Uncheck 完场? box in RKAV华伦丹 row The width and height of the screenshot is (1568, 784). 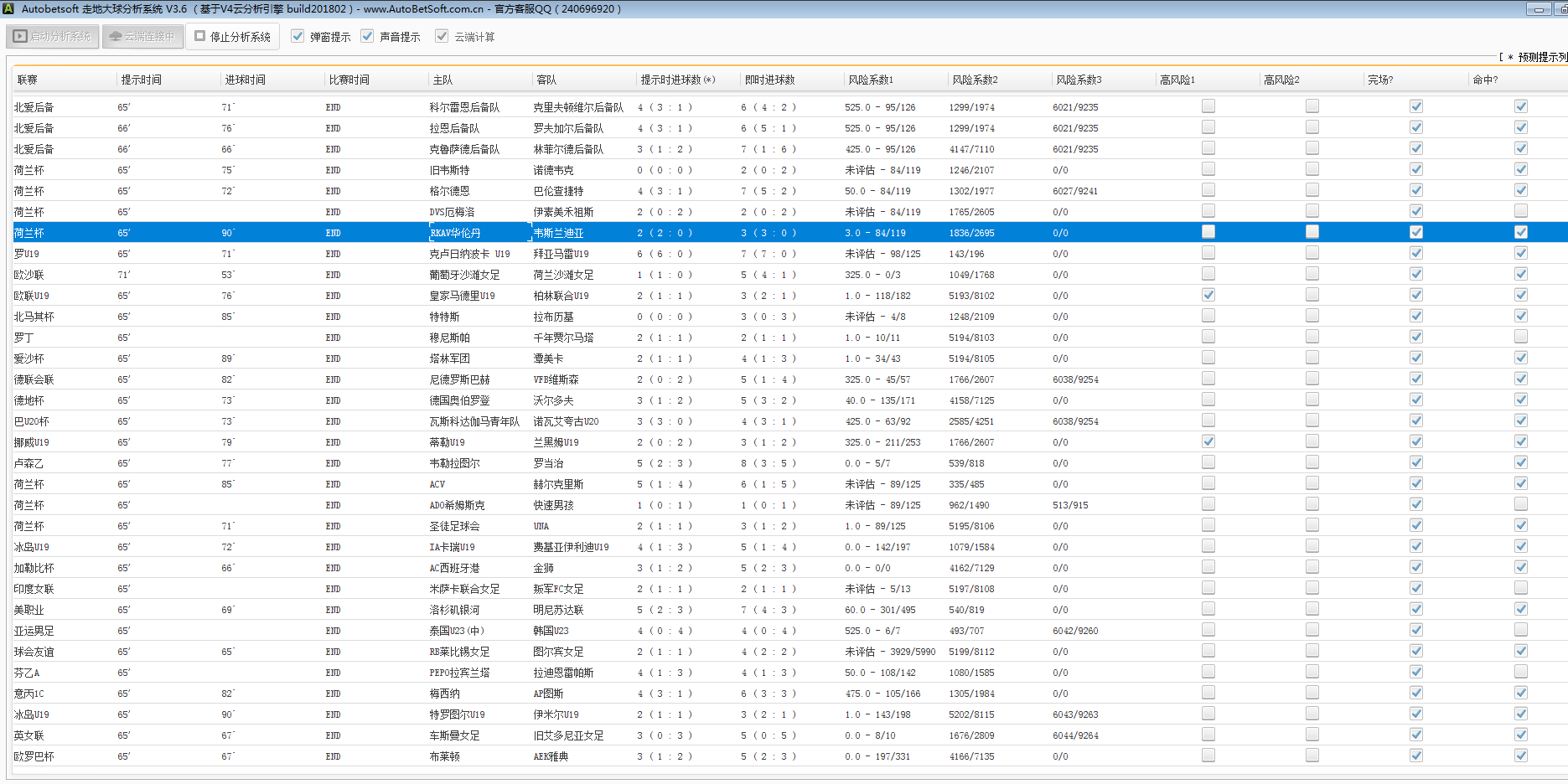(1415, 232)
